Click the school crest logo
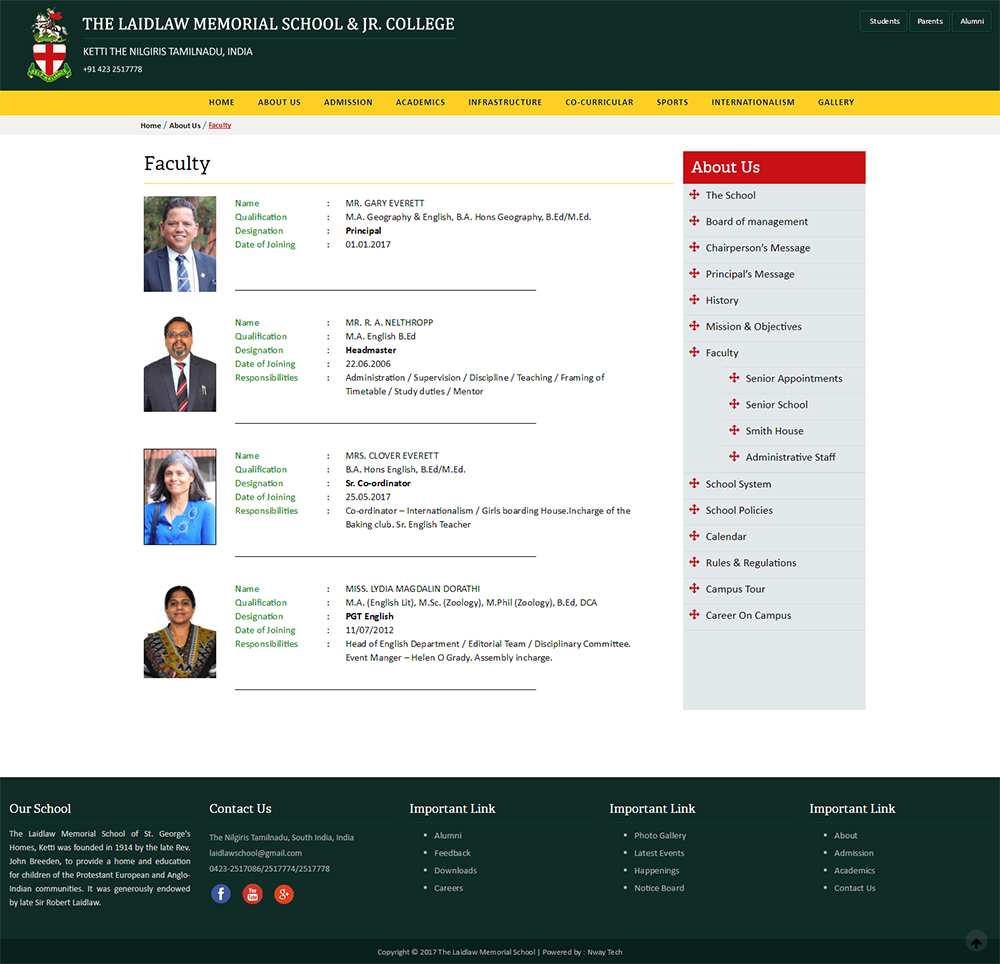Image resolution: width=1000 pixels, height=964 pixels. 49,45
